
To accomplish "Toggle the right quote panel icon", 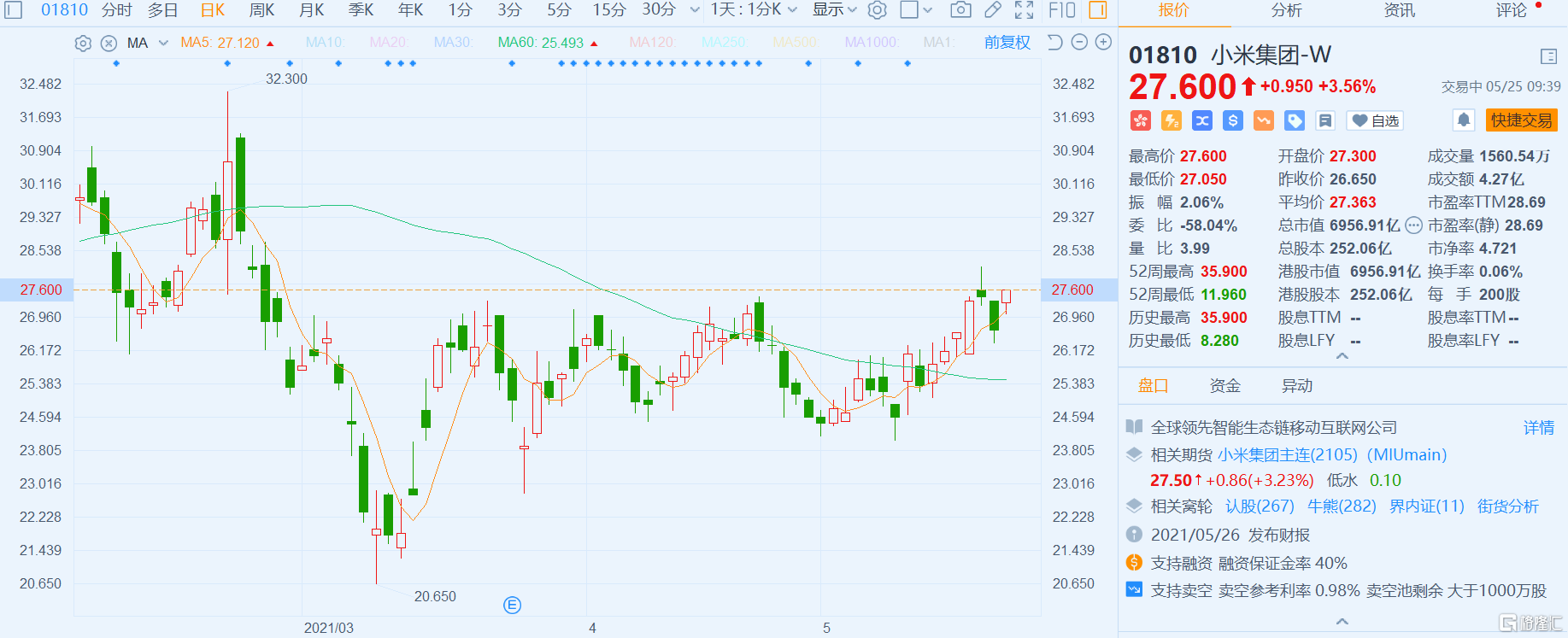I will (x=1098, y=10).
